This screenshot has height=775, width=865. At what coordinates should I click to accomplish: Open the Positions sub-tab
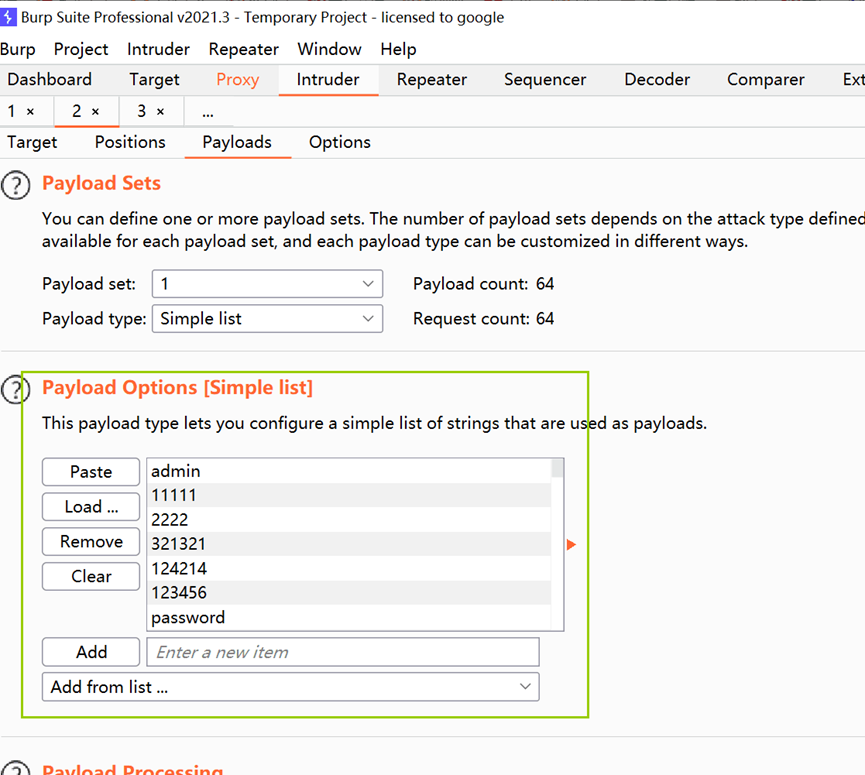point(130,142)
